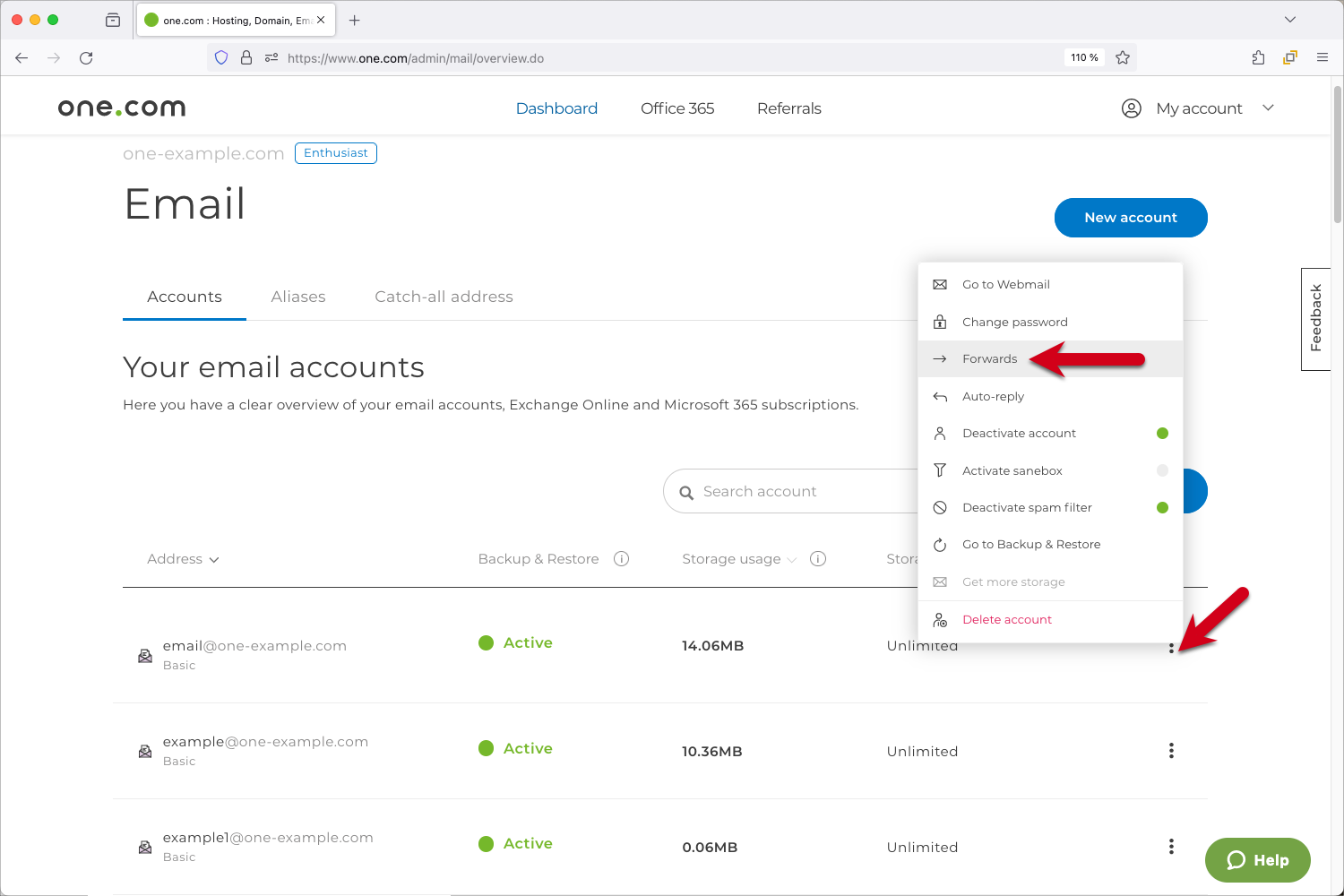Viewport: 1344px width, 896px height.
Task: Open the three-dot menu for example@one-example.com
Action: point(1171,751)
